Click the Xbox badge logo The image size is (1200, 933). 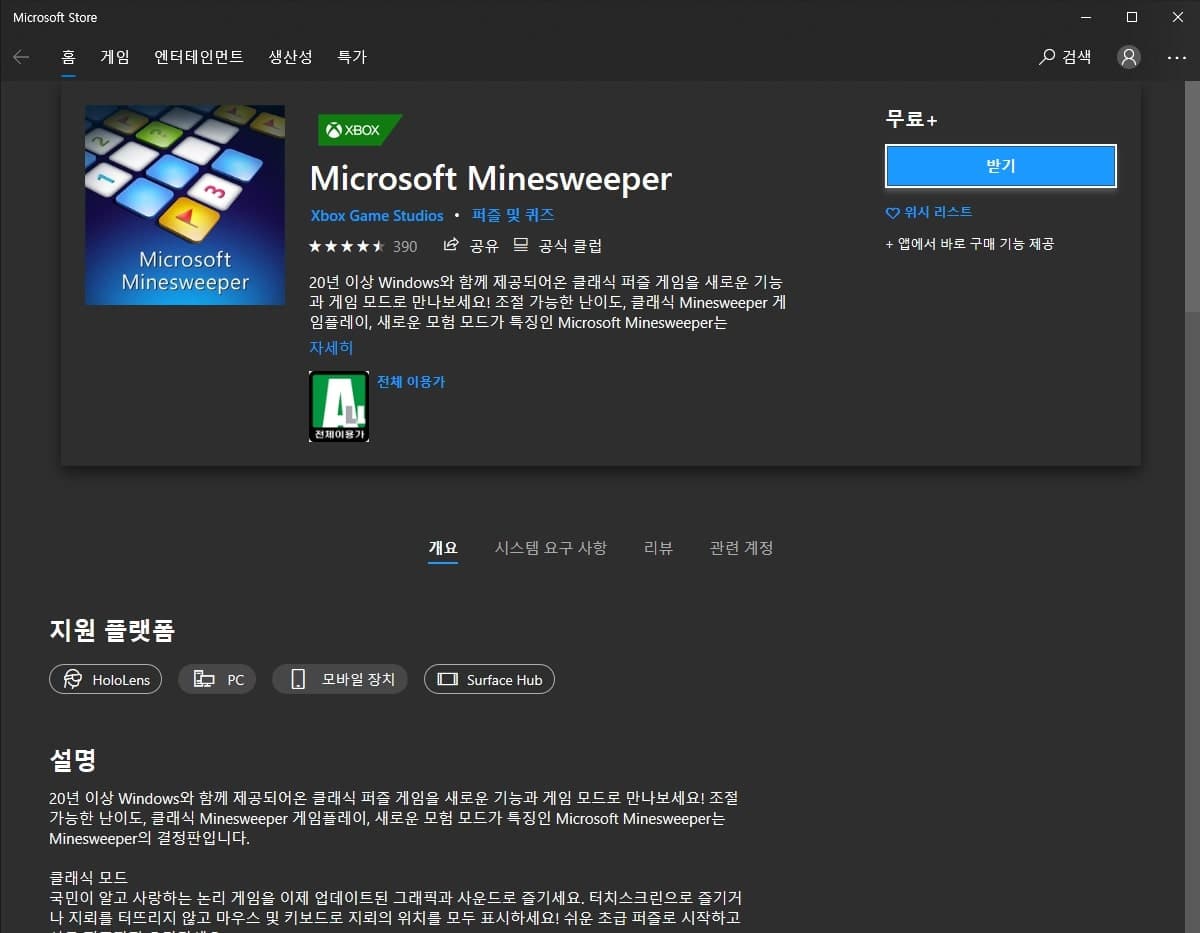tap(359, 130)
